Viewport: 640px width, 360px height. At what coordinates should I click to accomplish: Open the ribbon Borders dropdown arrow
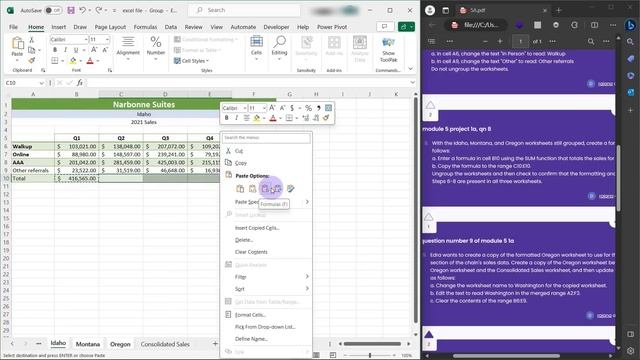(62, 61)
